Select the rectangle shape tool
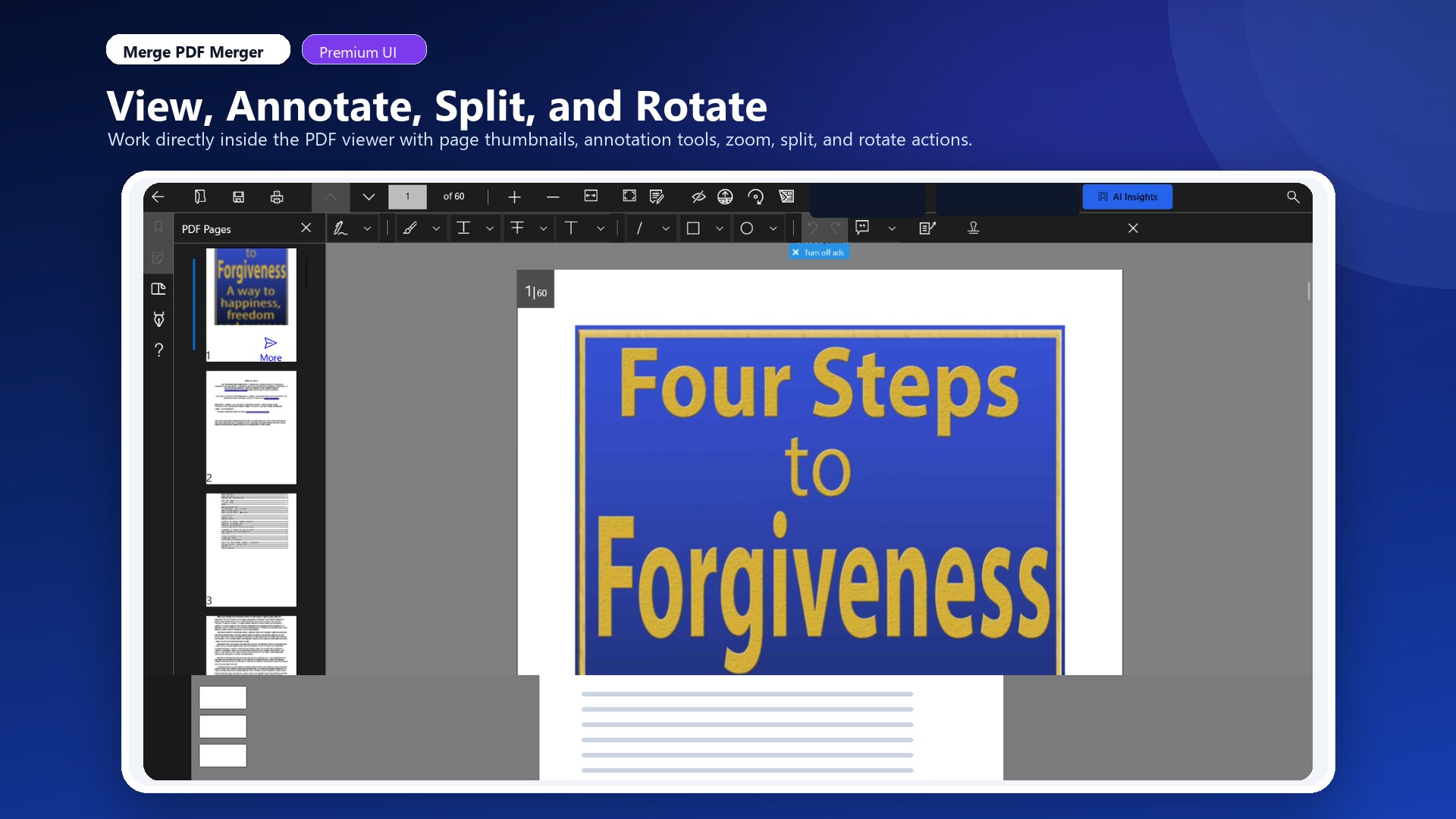 pos(693,228)
